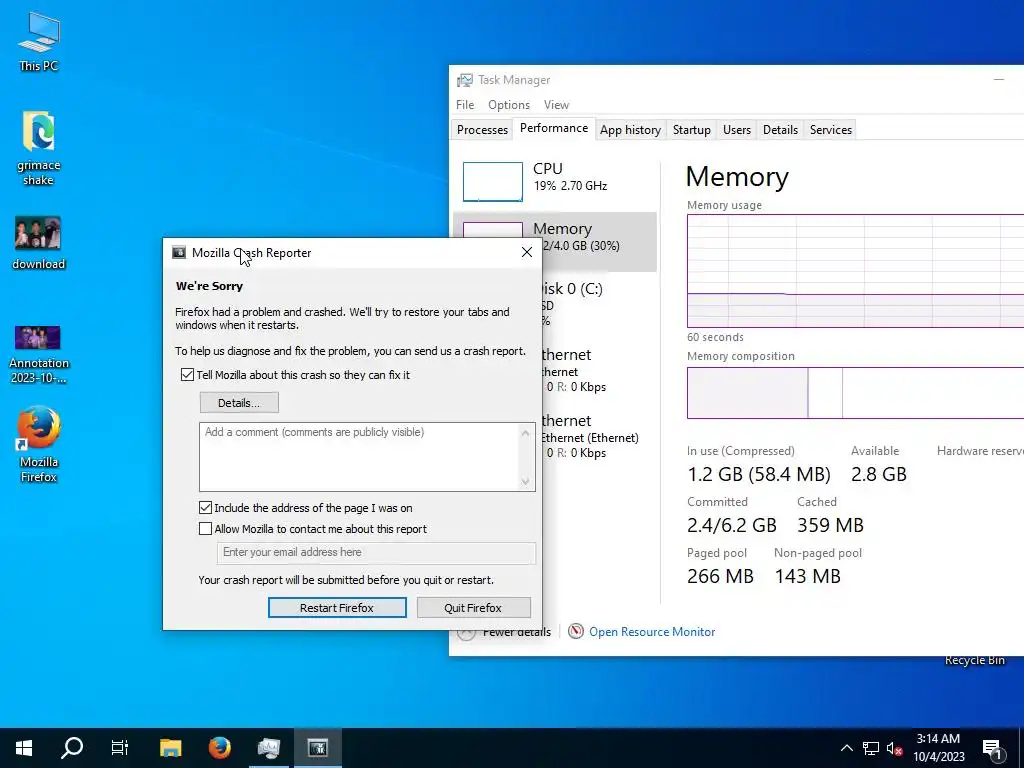This screenshot has height=768, width=1024.
Task: Open taskbar Search magnifier
Action: (x=72, y=748)
